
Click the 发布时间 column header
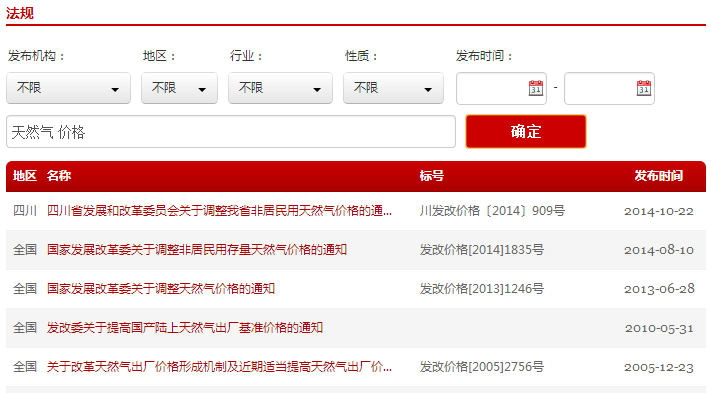pyautogui.click(x=658, y=176)
